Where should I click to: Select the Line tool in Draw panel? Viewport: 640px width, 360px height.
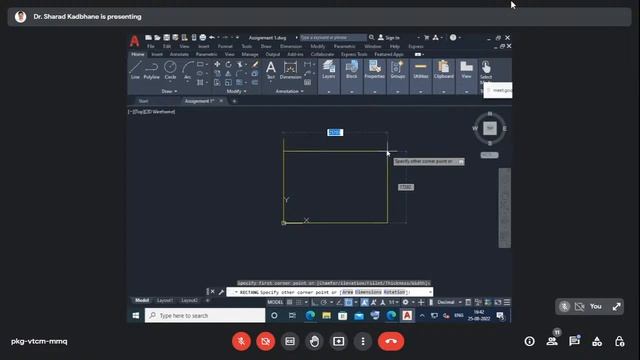tap(135, 69)
